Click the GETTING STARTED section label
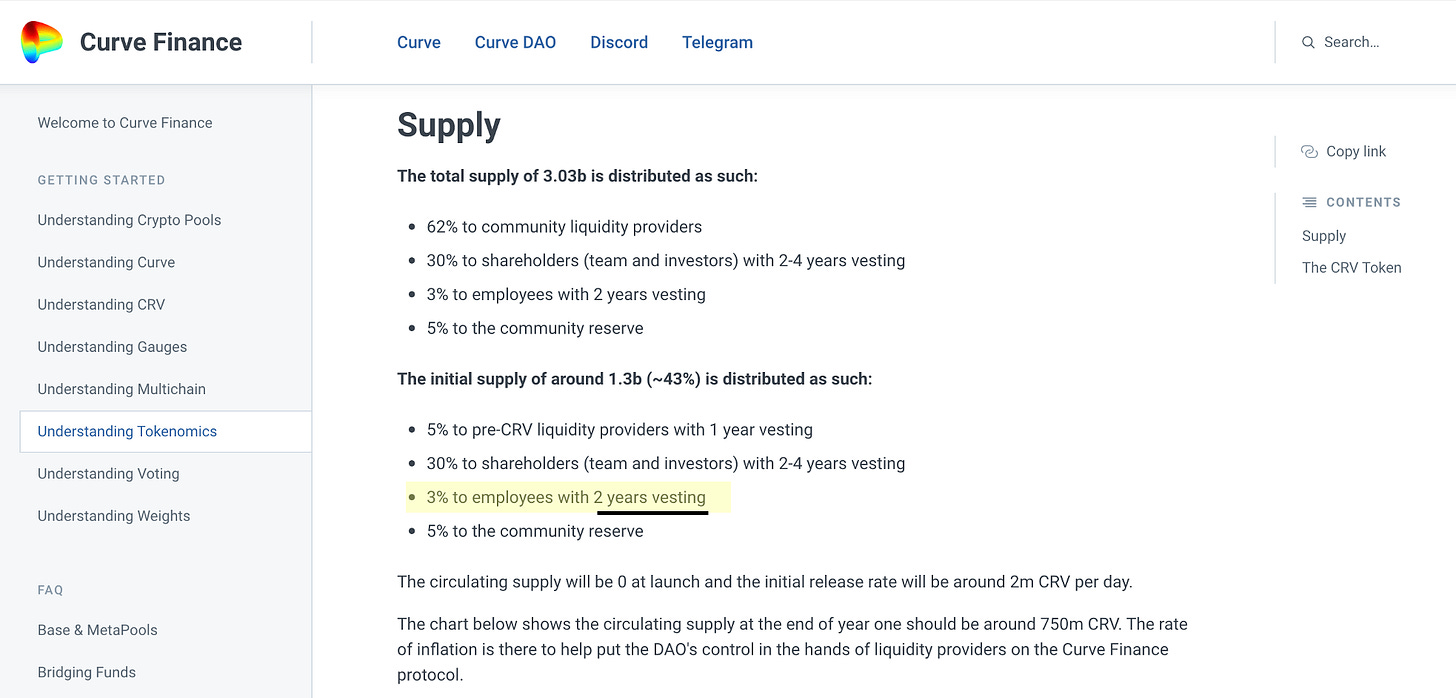The height and width of the screenshot is (698, 1456). [x=101, y=180]
